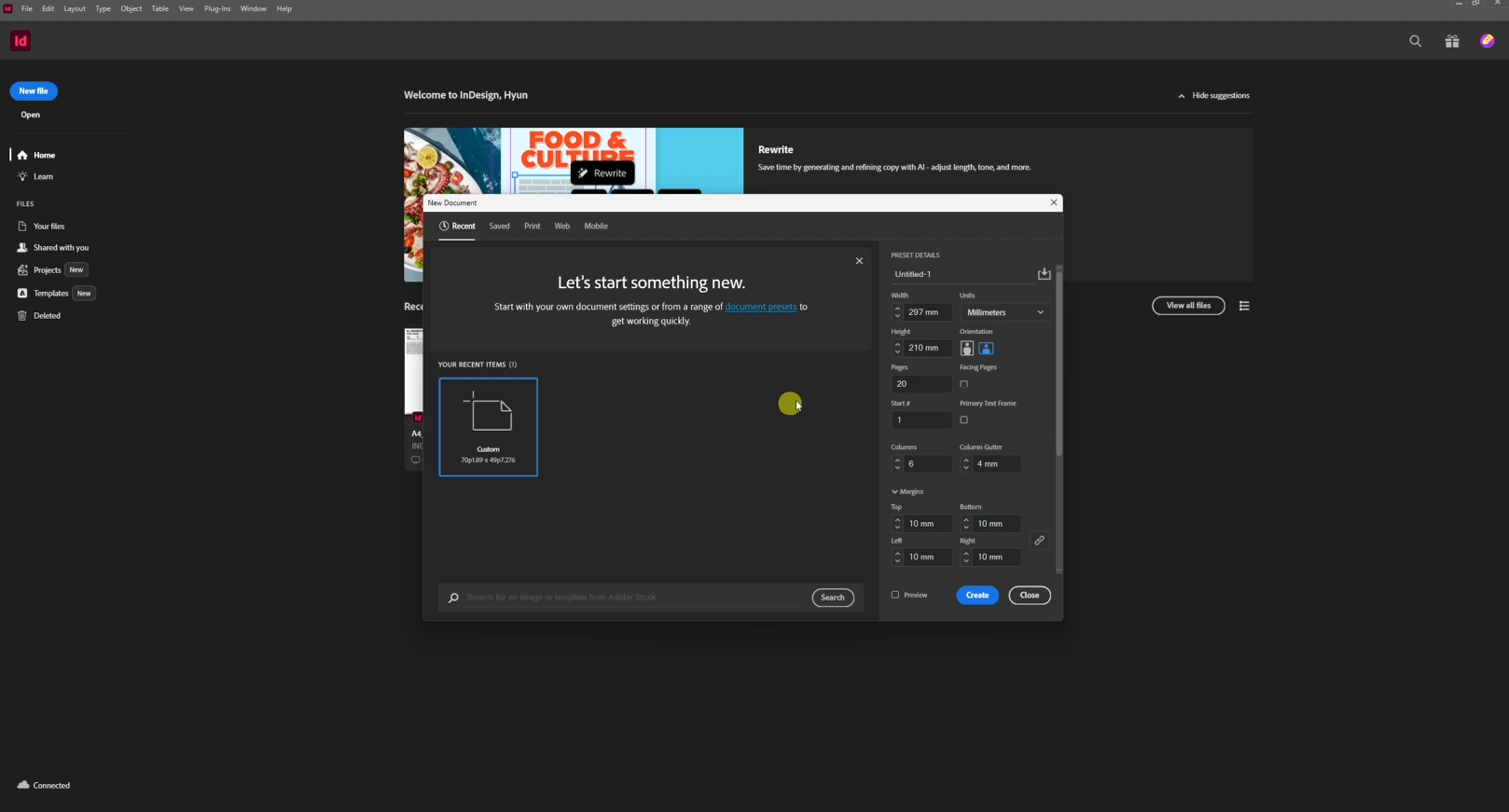The width and height of the screenshot is (1509, 812).
Task: Select landscape orientation
Action: (x=987, y=349)
